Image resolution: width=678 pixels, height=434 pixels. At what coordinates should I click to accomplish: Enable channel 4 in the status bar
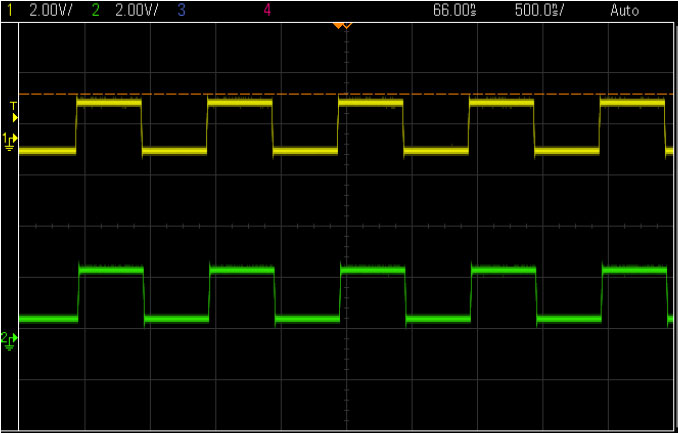tap(267, 9)
